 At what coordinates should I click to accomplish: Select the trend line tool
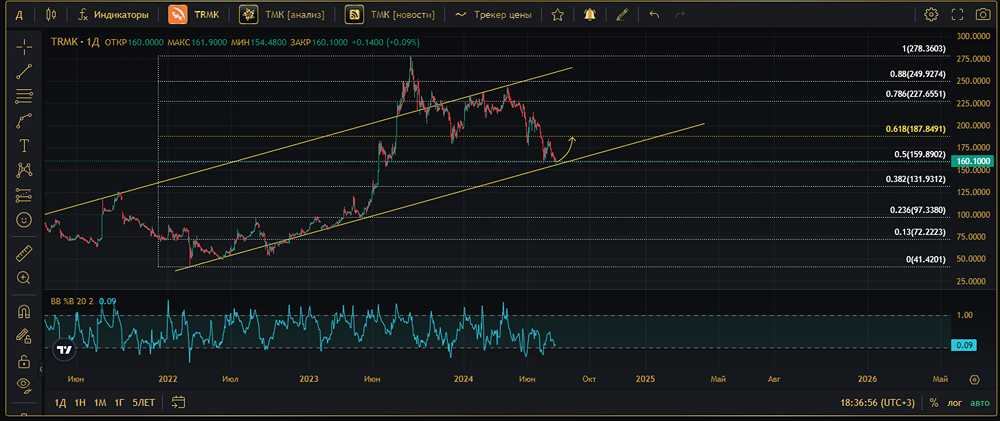coord(24,71)
